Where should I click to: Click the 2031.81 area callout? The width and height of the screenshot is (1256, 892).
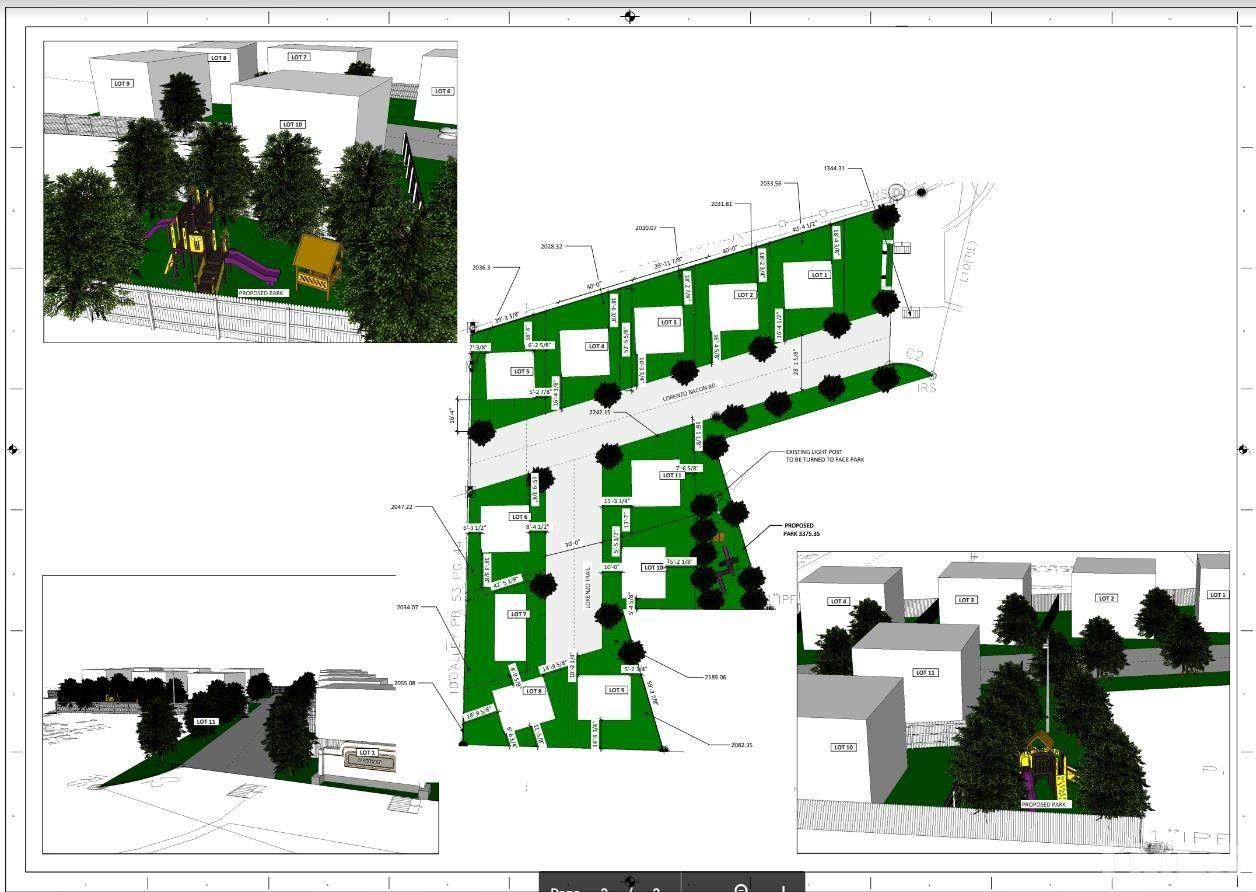click(722, 204)
